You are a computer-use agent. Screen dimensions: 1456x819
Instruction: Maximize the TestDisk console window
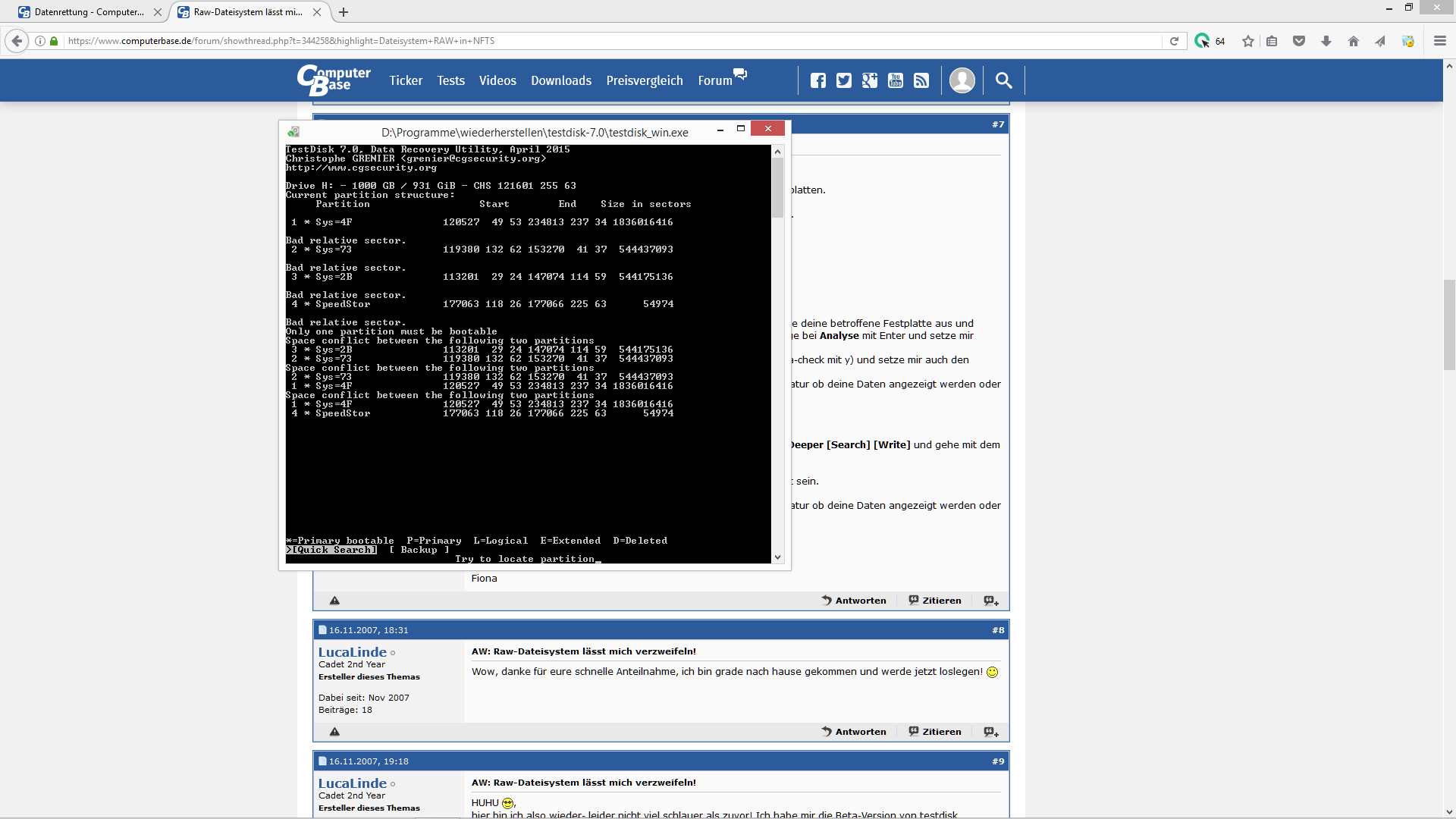pos(740,129)
